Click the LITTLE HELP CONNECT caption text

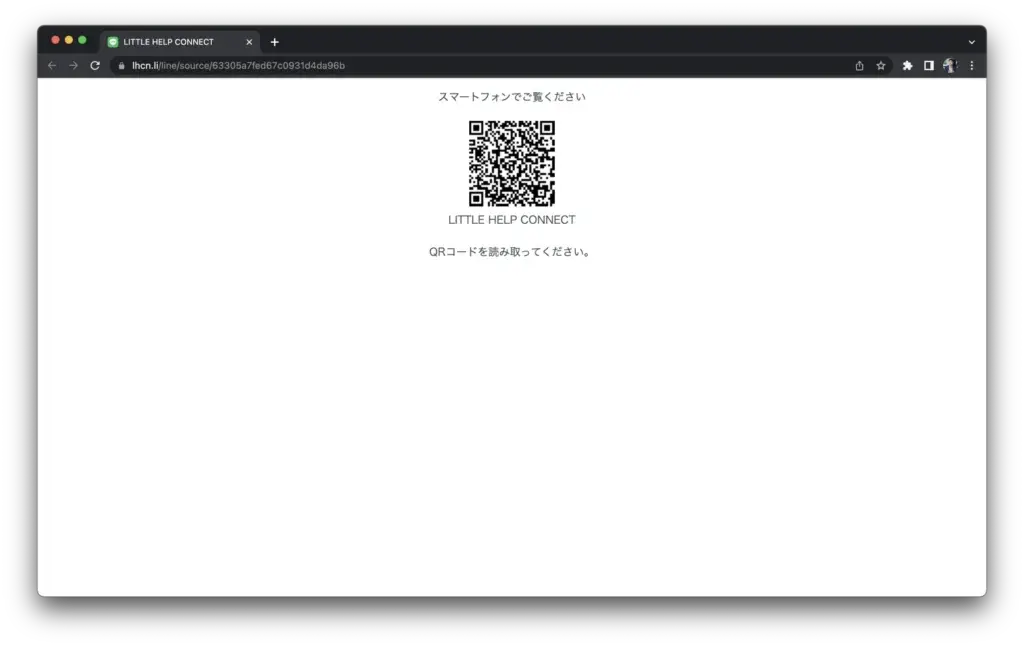pyautogui.click(x=512, y=220)
